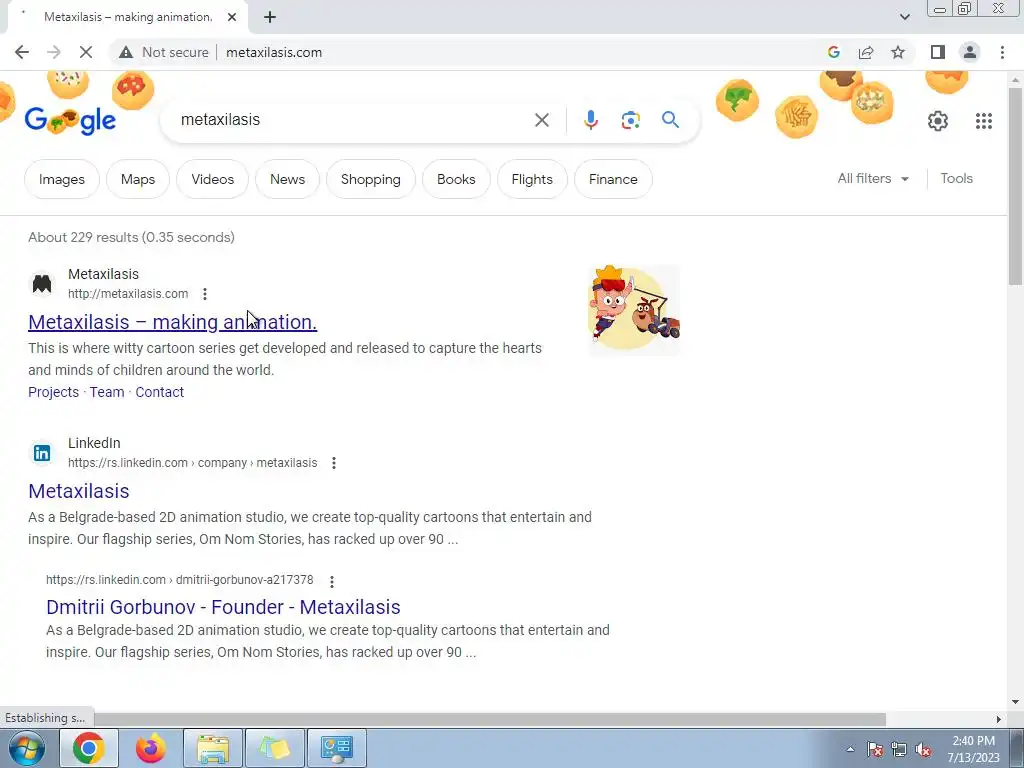Screen dimensions: 1024x768
Task: Go back to the previous page
Action: coord(22,52)
